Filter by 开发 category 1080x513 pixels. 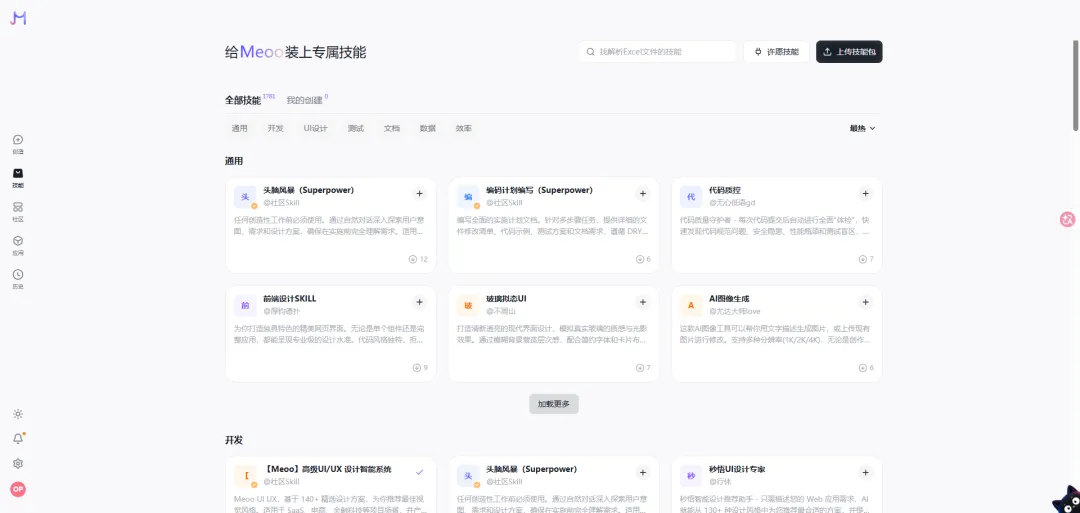[276, 128]
